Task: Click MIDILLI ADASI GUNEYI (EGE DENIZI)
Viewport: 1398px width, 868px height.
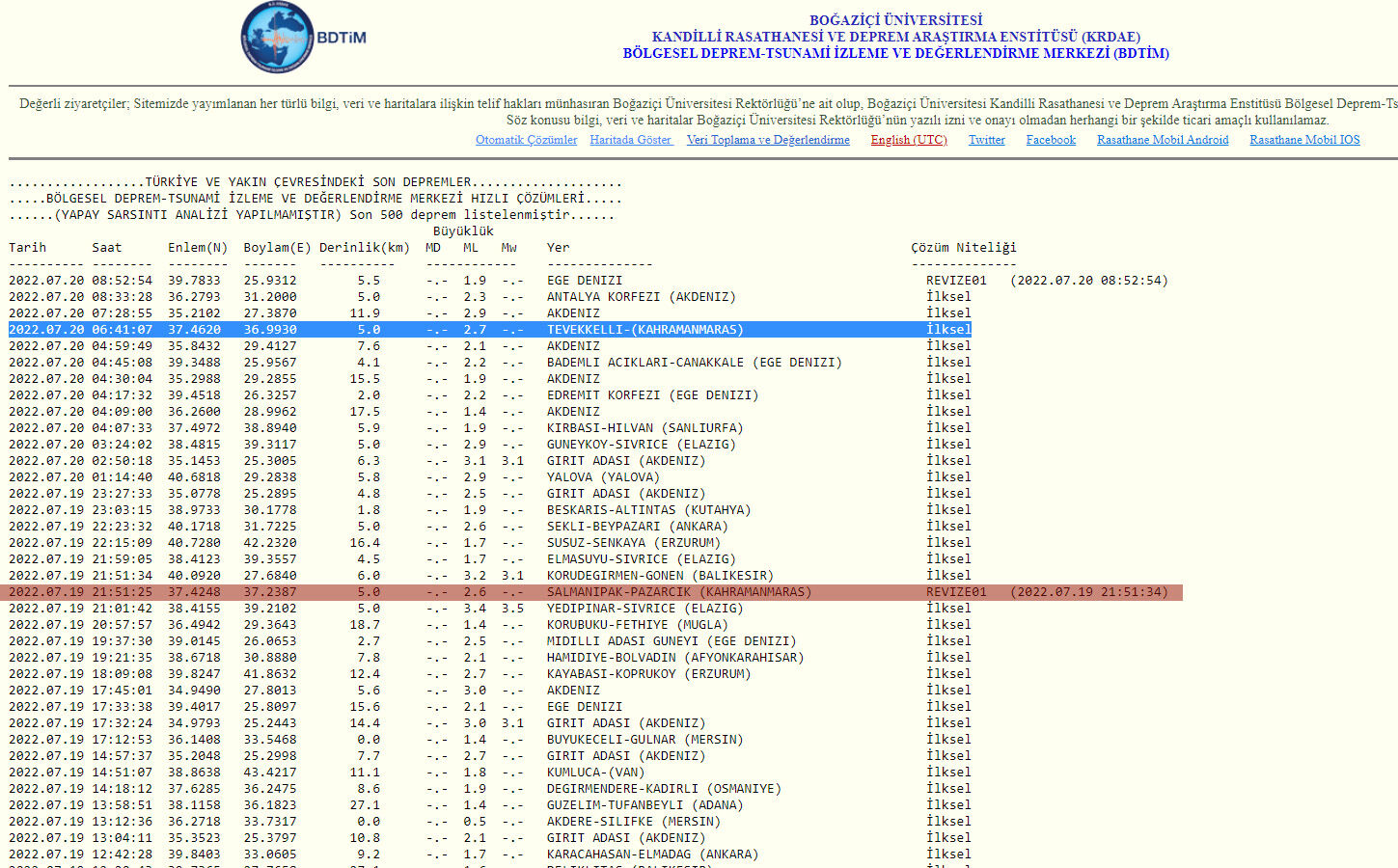Action: [672, 641]
